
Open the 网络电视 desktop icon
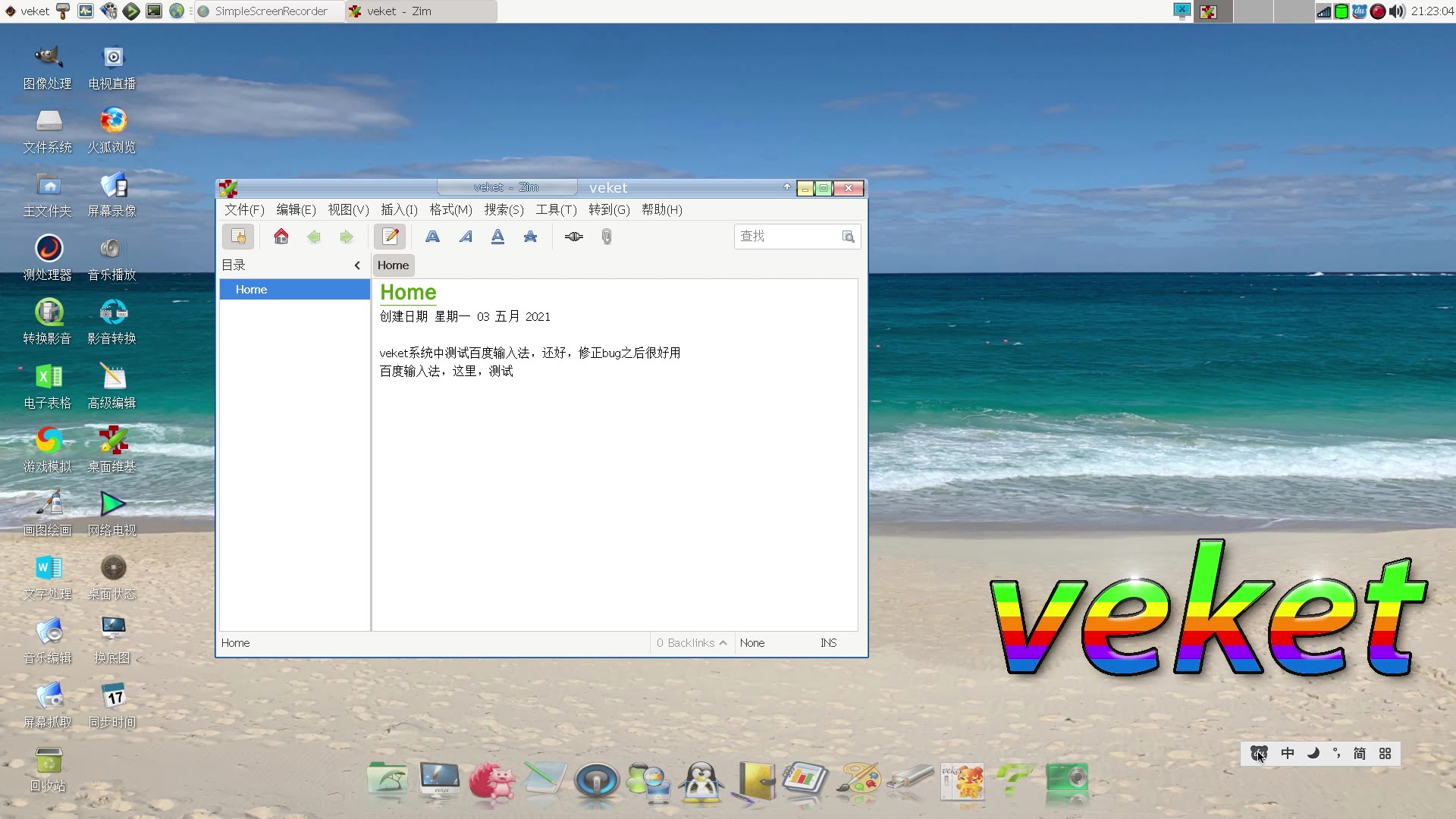pyautogui.click(x=112, y=514)
